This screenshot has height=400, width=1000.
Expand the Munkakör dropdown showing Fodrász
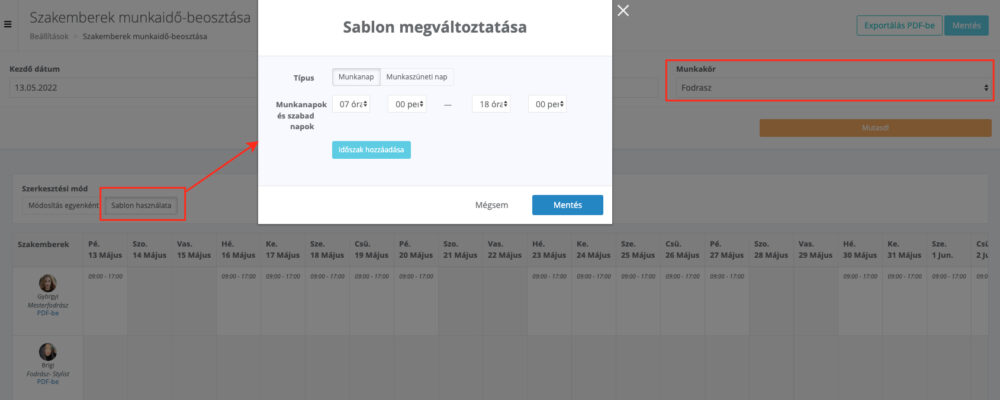(x=830, y=88)
